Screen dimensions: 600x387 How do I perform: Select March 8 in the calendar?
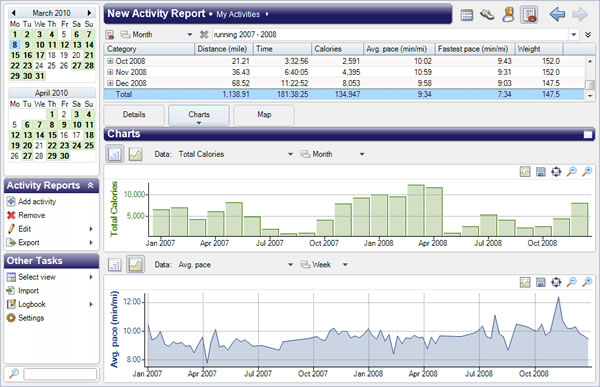15,45
